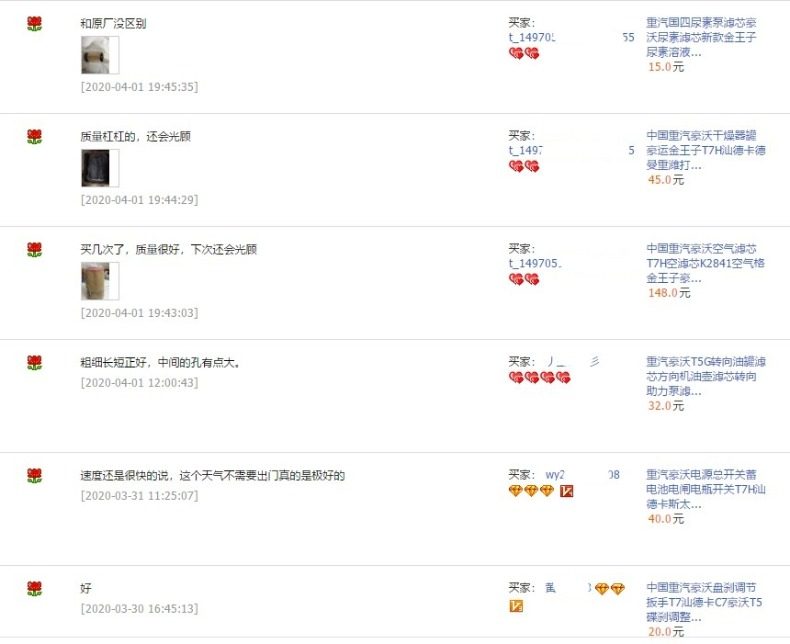Click the three gold diamonds for buyer wy2

531,491
